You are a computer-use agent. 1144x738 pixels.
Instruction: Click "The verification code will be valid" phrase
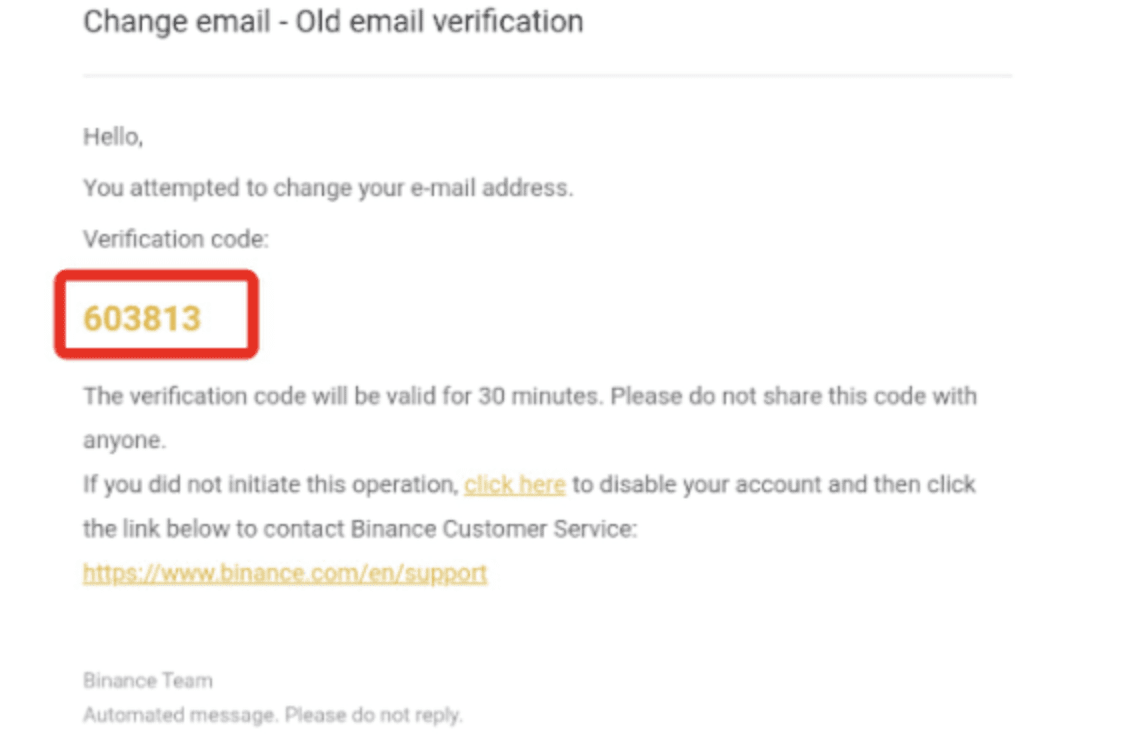277,396
